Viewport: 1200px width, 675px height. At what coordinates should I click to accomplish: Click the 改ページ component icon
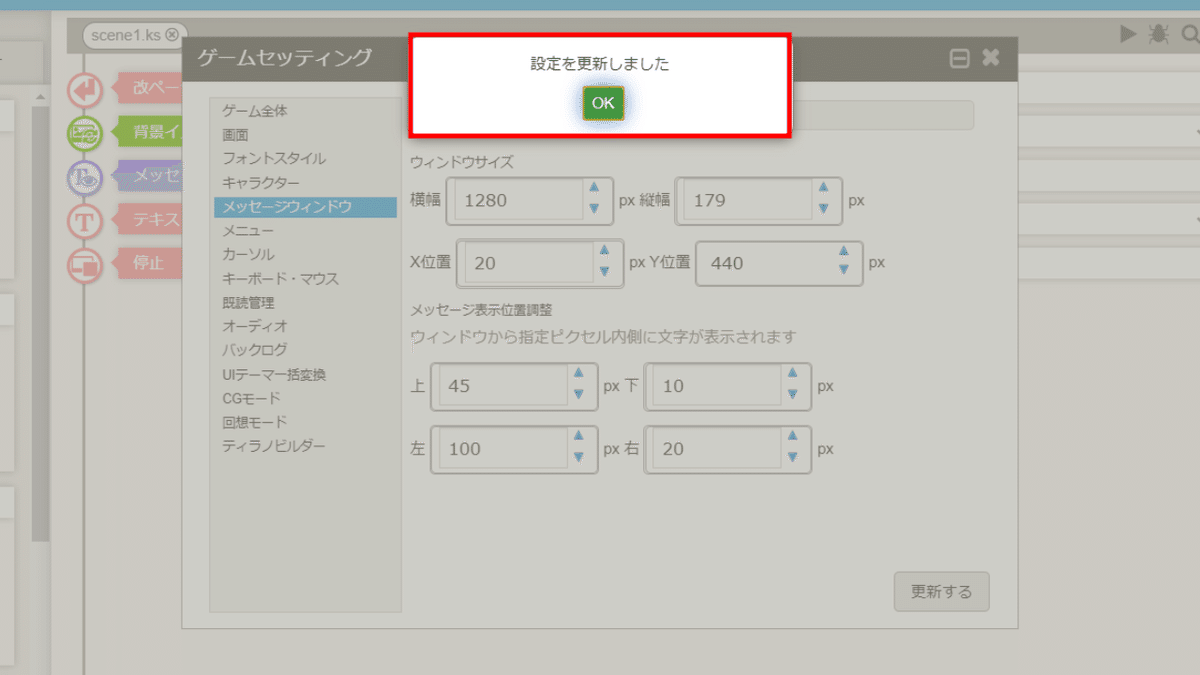click(86, 90)
